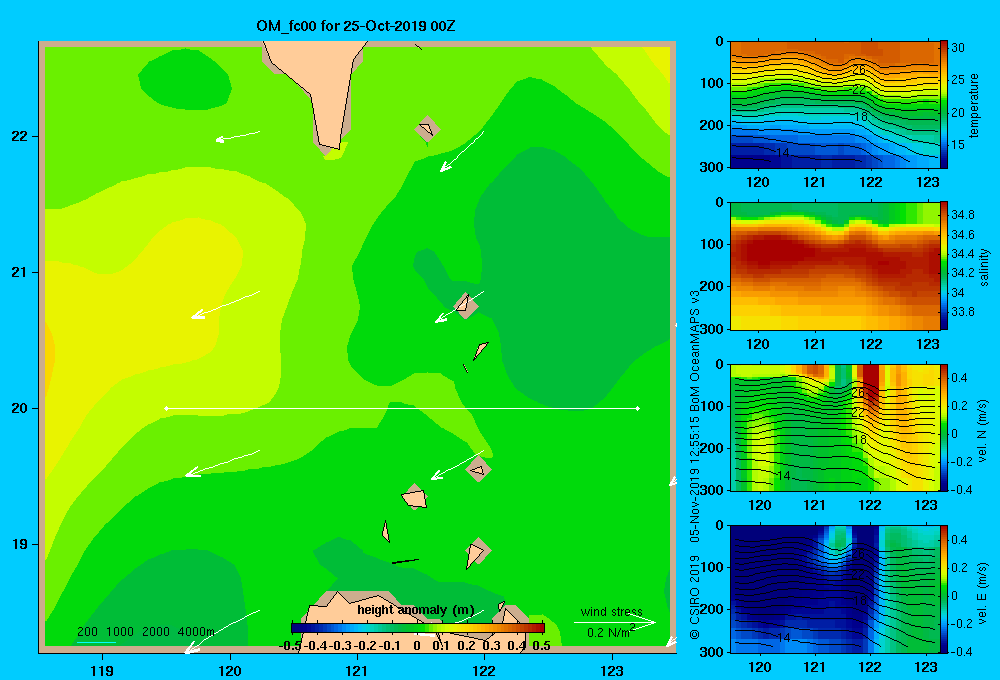
Task: Click the copyright text 'CSIRO 2019 BoM OceanMAPS'
Action: pyautogui.click(x=695, y=465)
